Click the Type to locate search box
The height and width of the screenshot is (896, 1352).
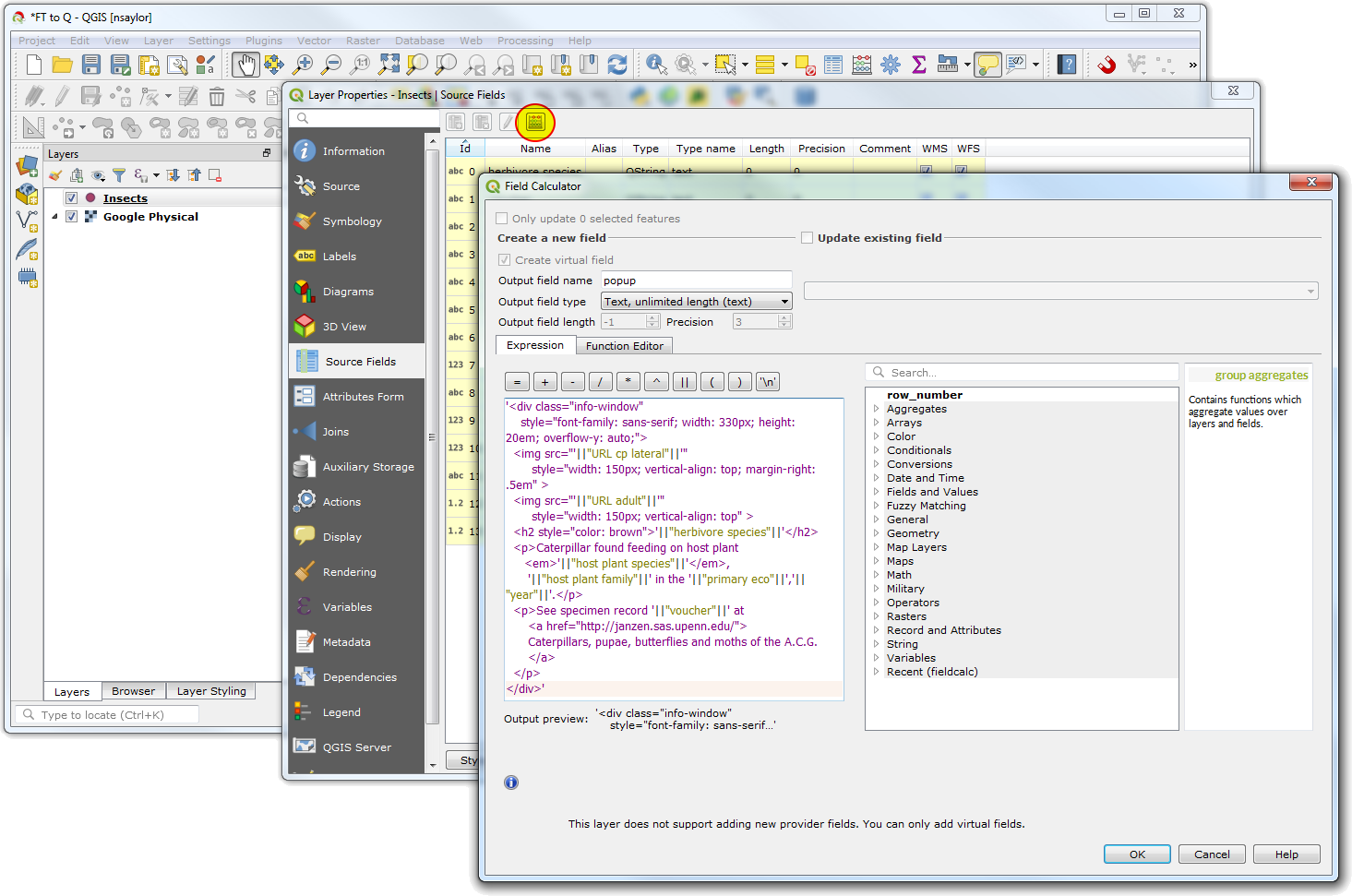click(107, 714)
